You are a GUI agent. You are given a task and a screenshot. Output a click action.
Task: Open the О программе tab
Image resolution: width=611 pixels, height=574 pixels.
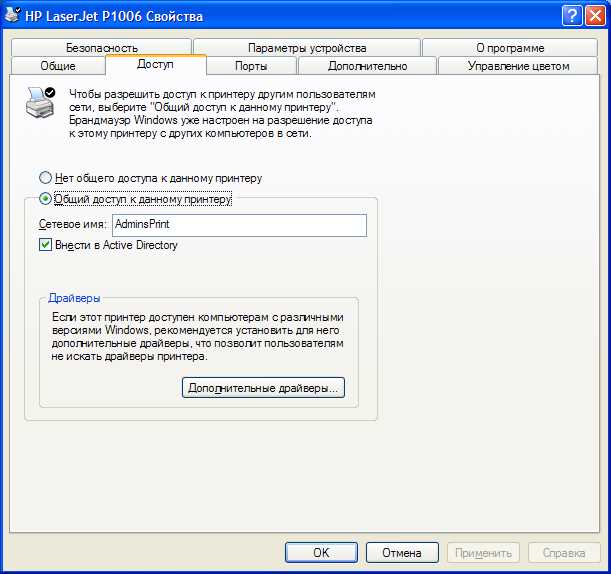(510, 48)
